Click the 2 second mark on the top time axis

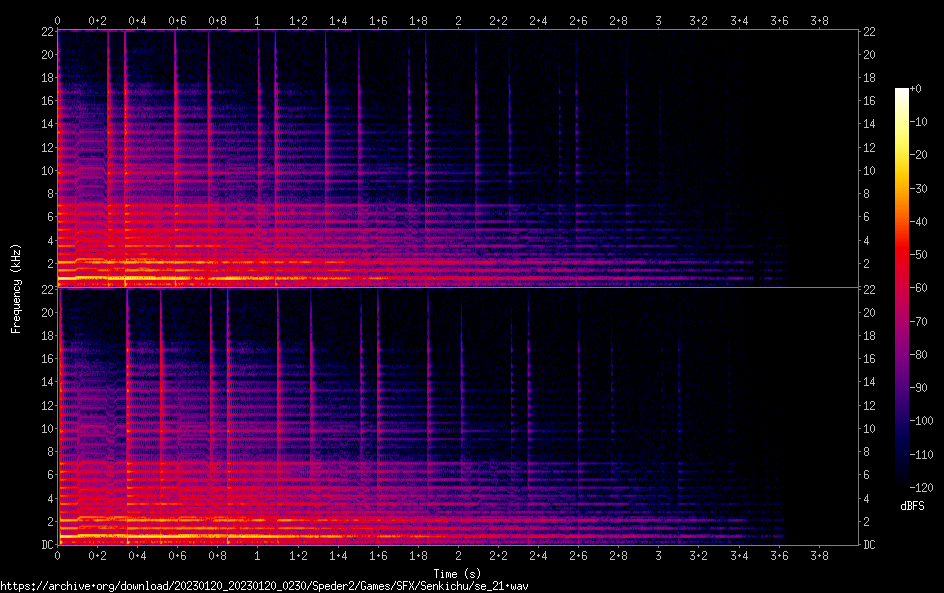click(458, 20)
